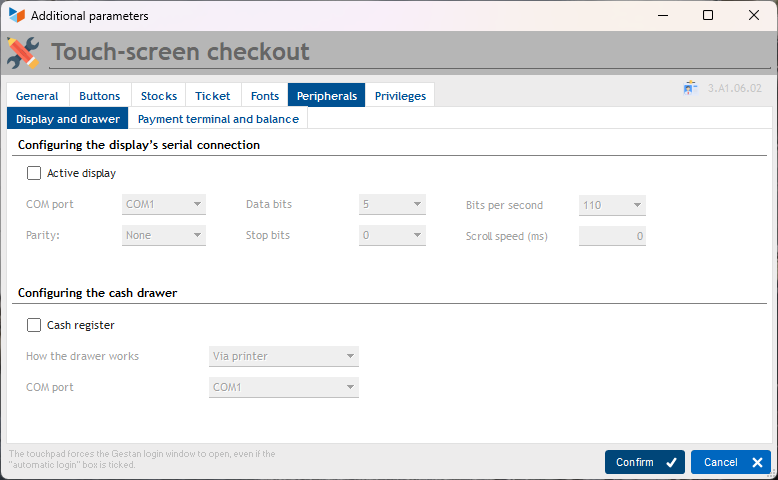This screenshot has width=778, height=480.
Task: Select Payment terminal and balance subtab
Action: [x=218, y=119]
